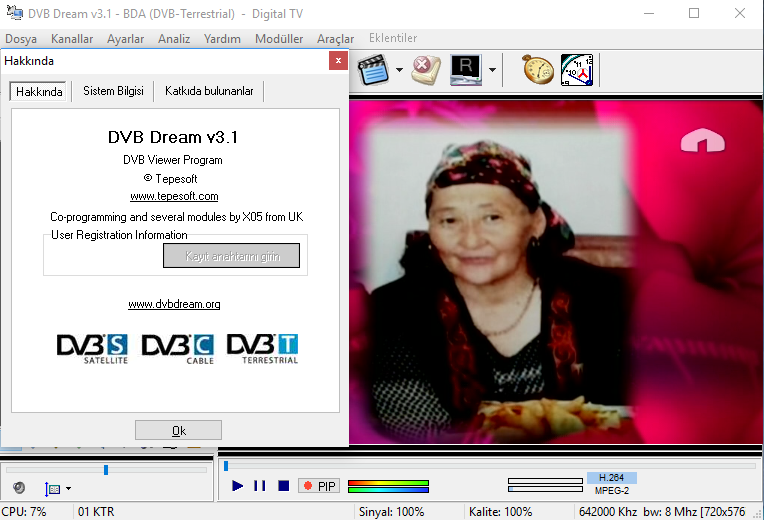Image resolution: width=764 pixels, height=520 pixels.
Task: Click the Kalite: 100% status entry
Action: click(x=500, y=512)
